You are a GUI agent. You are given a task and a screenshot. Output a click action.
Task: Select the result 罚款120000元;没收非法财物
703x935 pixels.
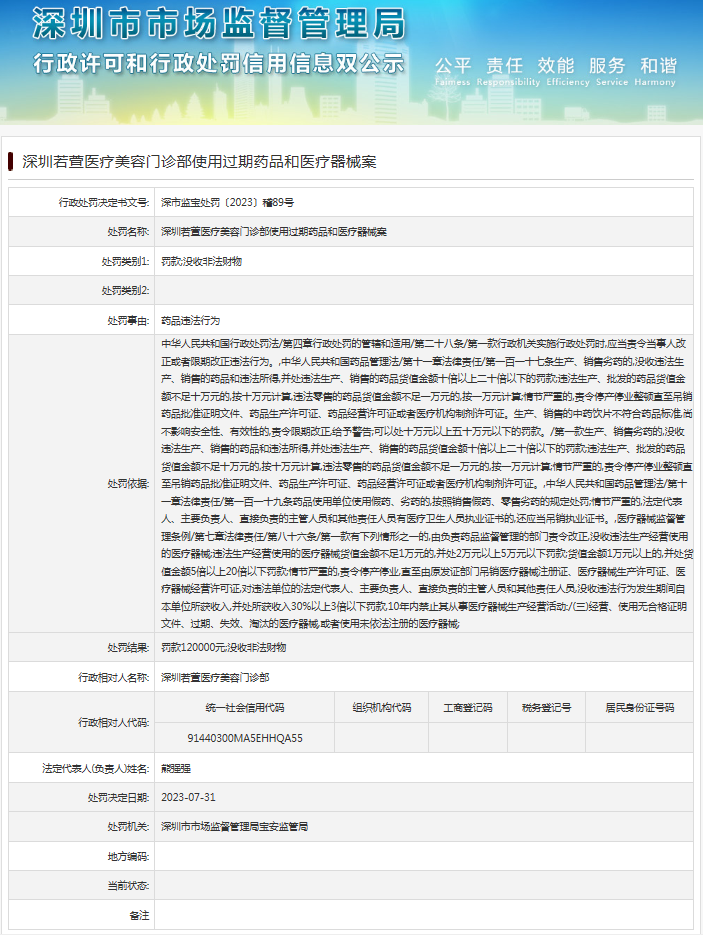point(224,648)
